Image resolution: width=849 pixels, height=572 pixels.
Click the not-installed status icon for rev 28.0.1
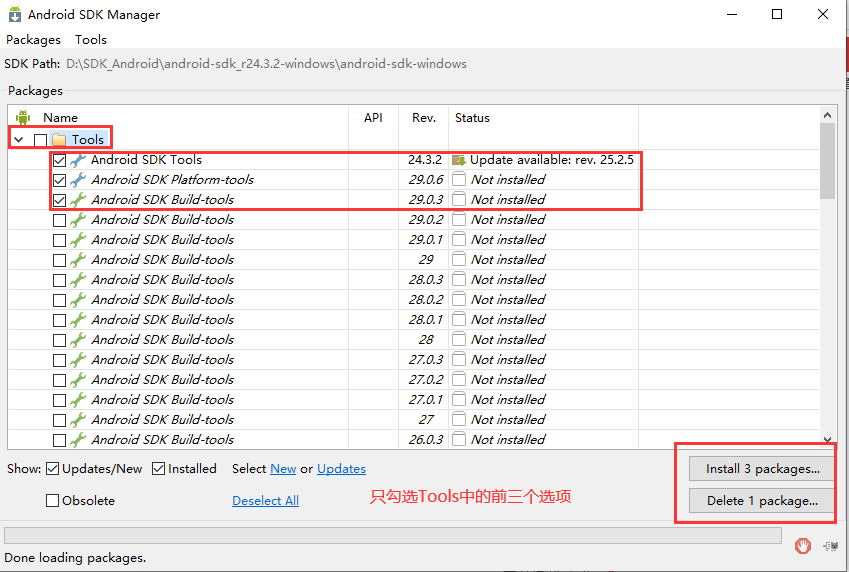[459, 320]
